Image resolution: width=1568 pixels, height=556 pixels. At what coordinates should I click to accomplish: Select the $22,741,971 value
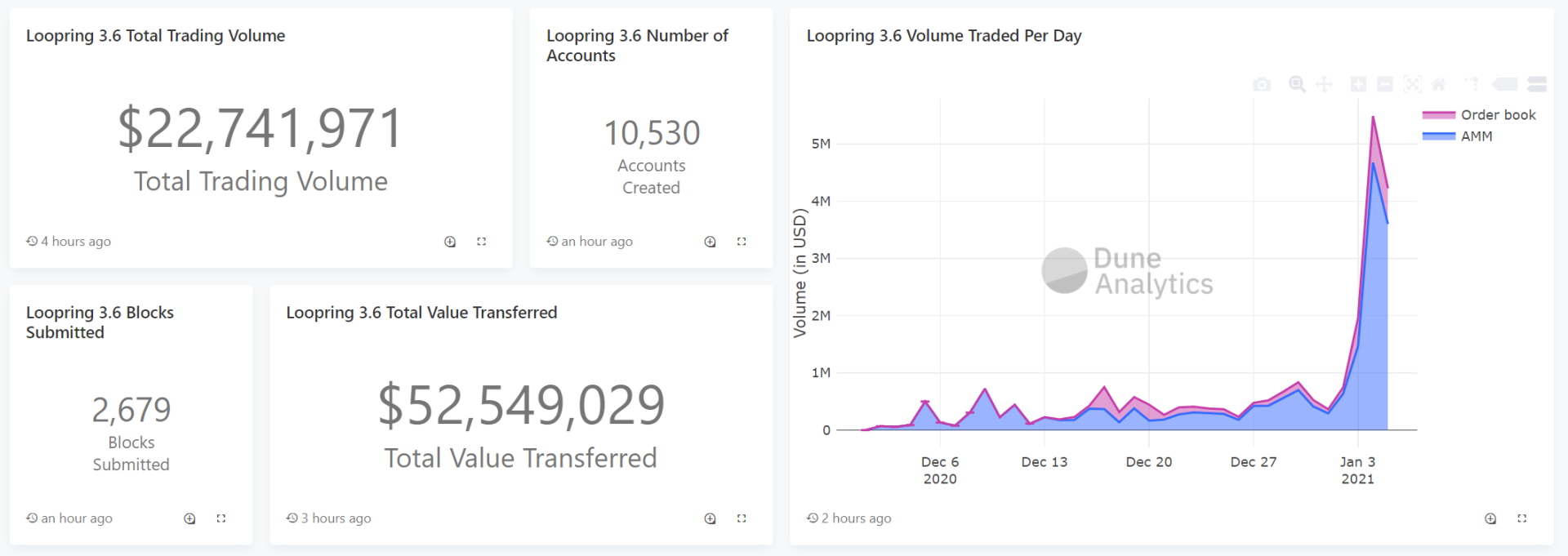tap(261, 129)
